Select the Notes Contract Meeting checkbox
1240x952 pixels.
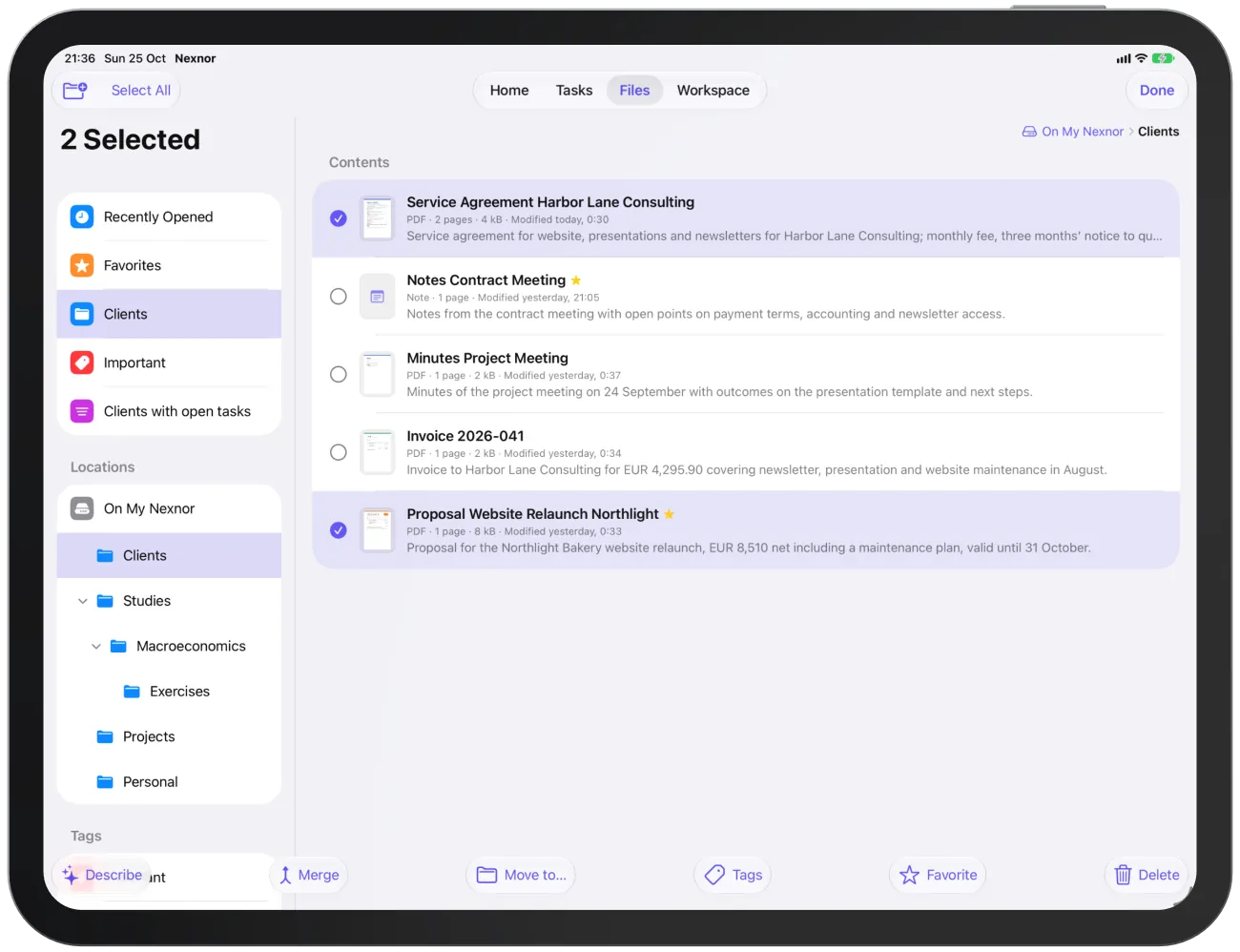pyautogui.click(x=339, y=297)
